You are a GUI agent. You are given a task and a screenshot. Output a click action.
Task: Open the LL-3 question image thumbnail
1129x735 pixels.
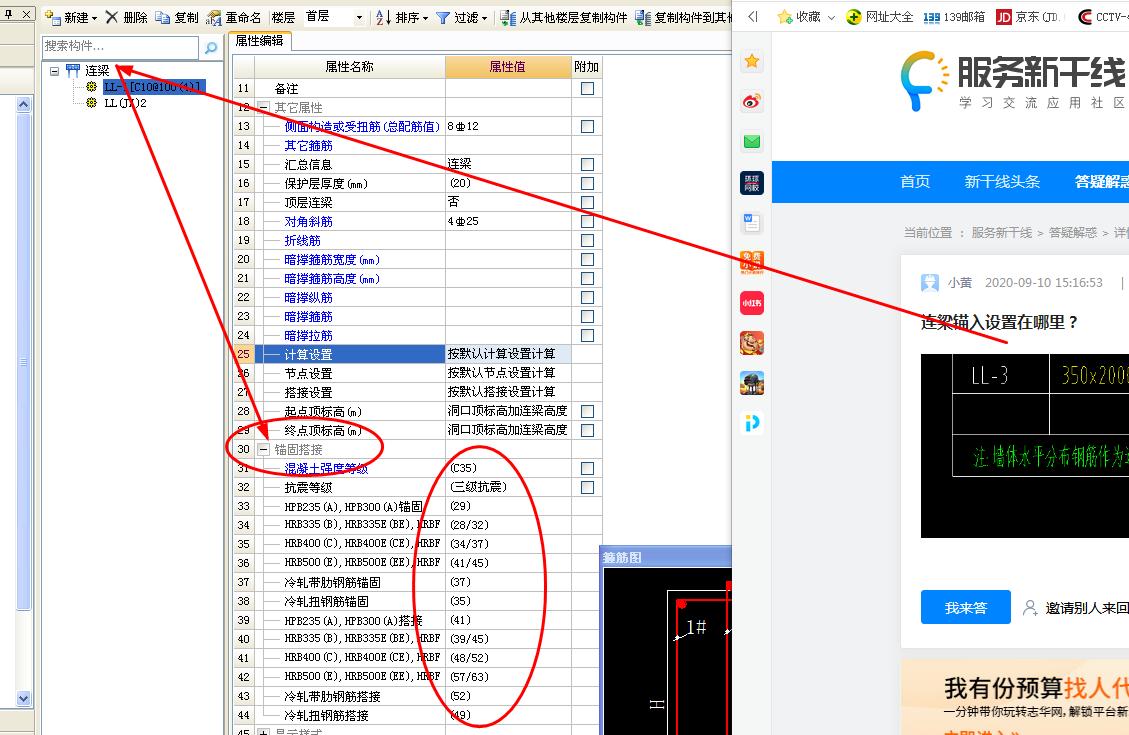pyautogui.click(x=1025, y=446)
